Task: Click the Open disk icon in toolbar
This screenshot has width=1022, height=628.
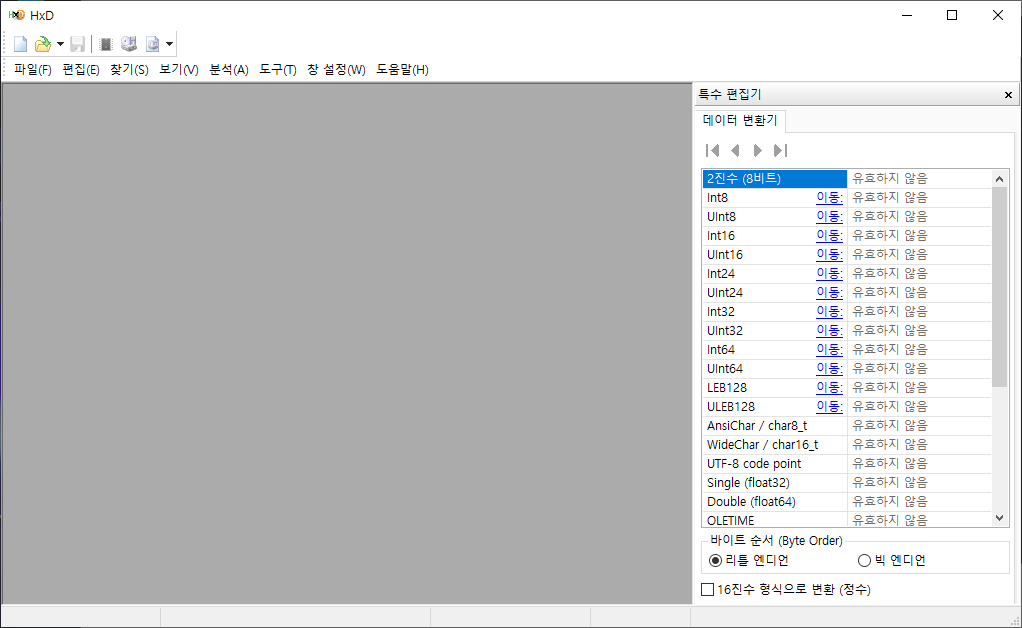Action: [129, 44]
